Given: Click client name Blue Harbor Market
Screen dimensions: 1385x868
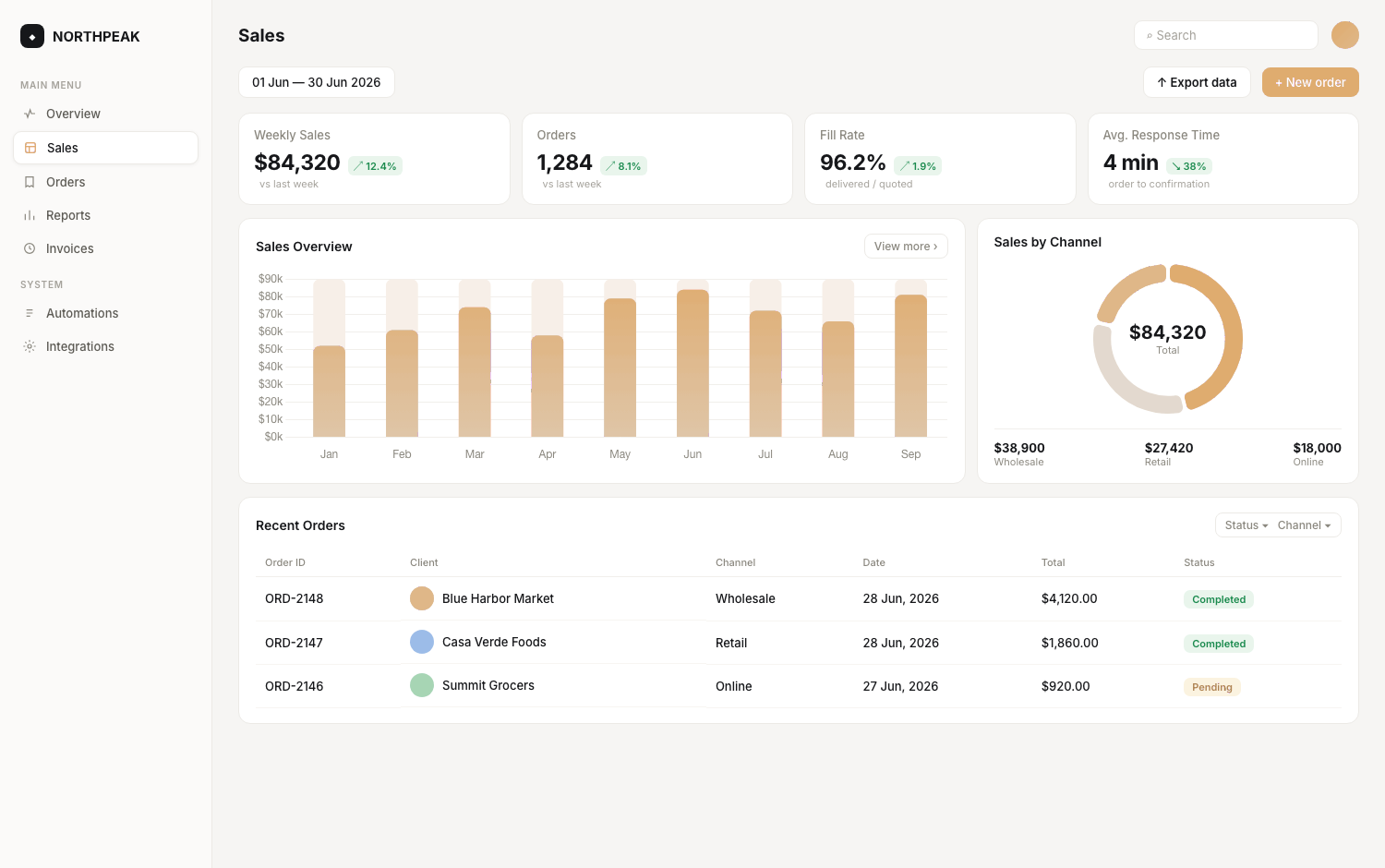Looking at the screenshot, I should coord(498,598).
